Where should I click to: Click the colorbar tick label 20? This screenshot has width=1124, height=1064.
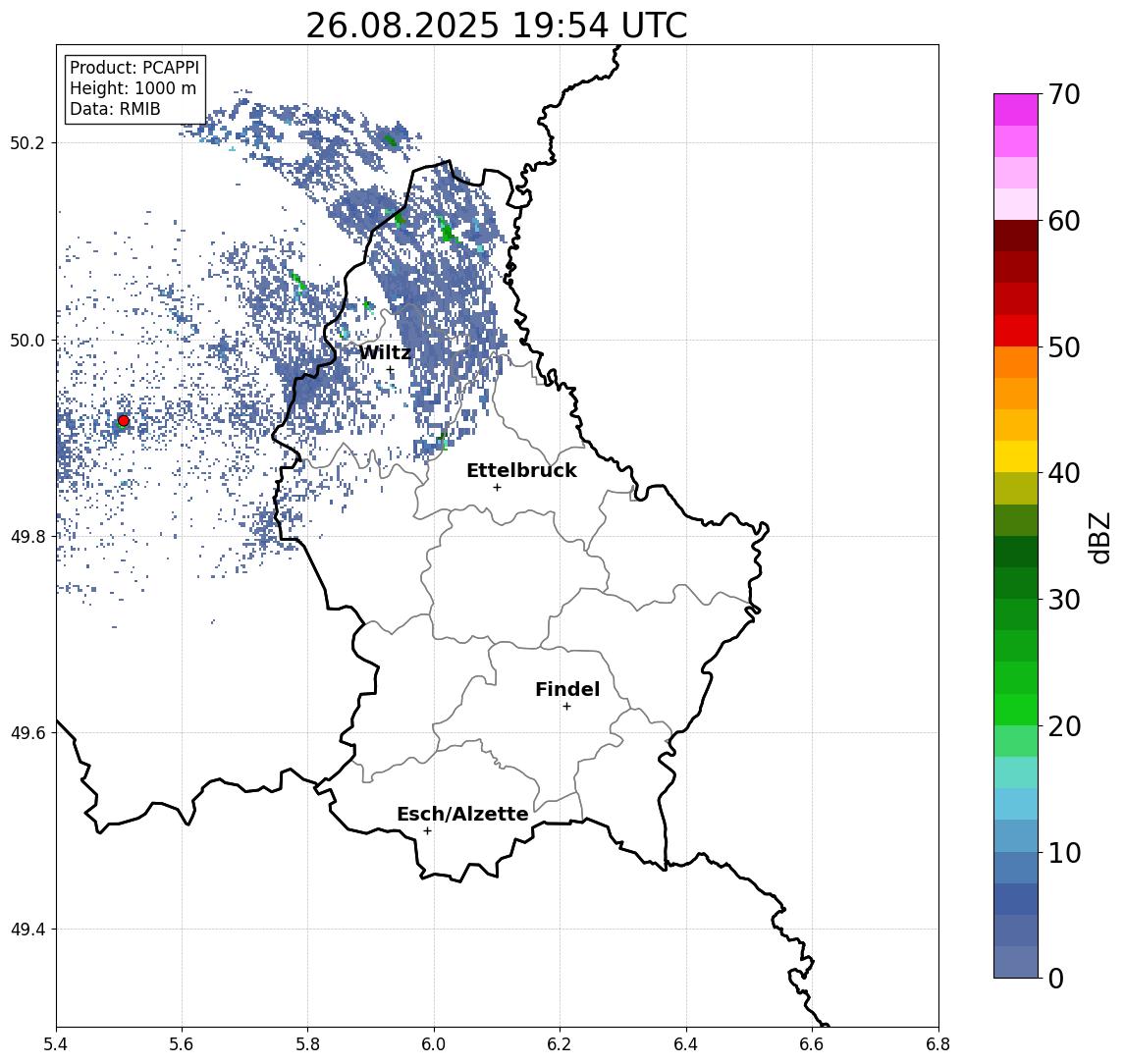[x=1064, y=725]
